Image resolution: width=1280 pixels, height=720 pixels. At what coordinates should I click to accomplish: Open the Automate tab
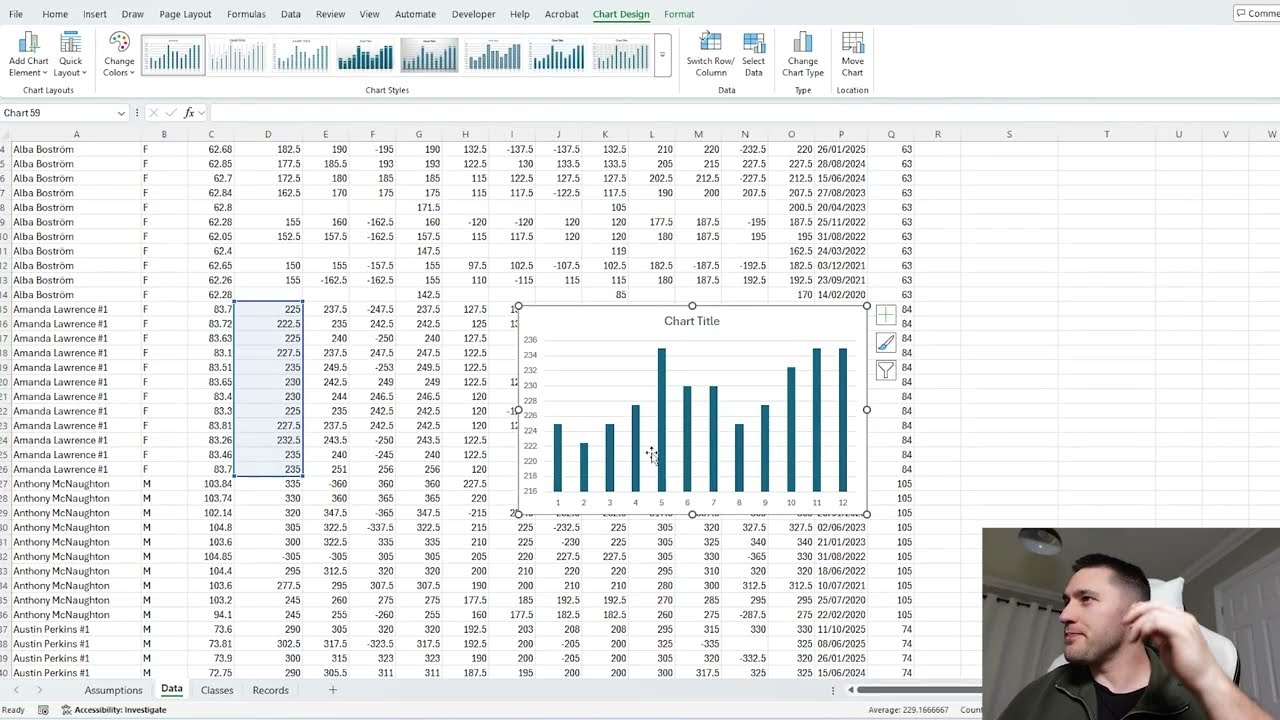tap(415, 14)
